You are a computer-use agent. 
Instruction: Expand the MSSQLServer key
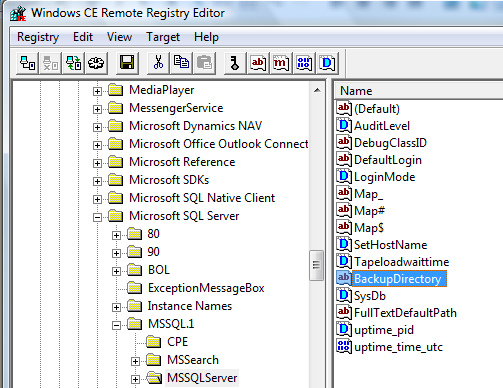tap(135, 379)
